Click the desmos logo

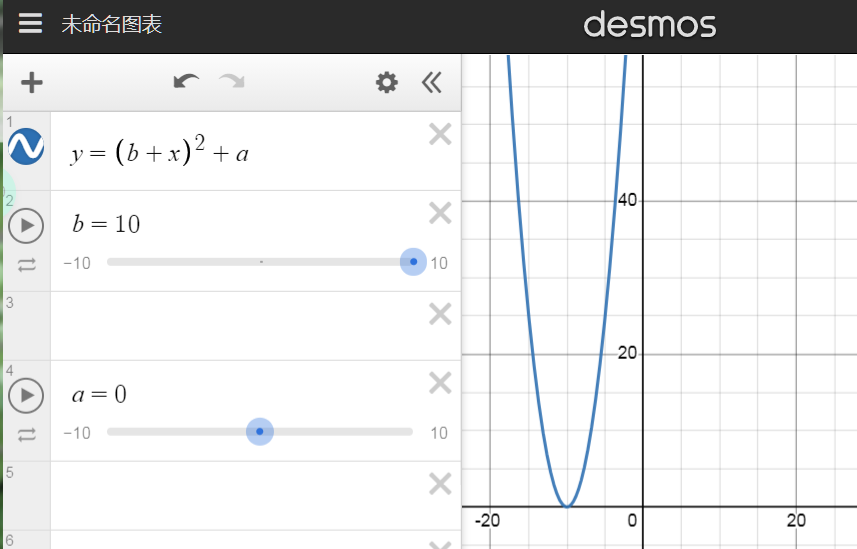point(650,25)
